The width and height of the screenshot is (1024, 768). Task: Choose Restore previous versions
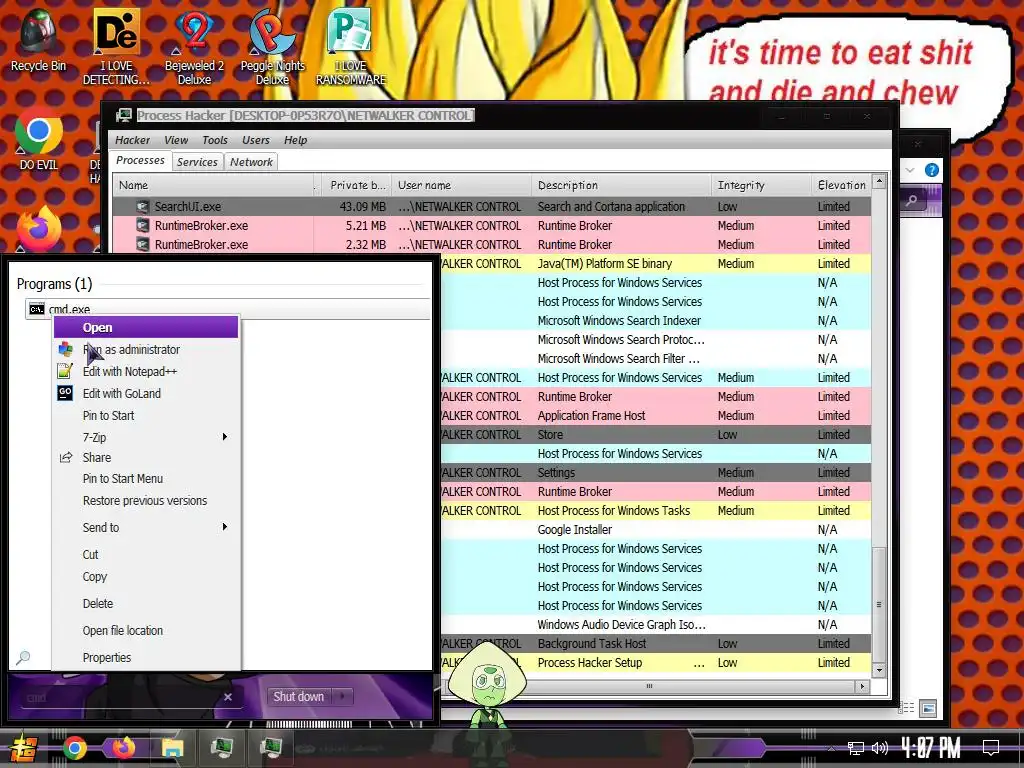146,500
